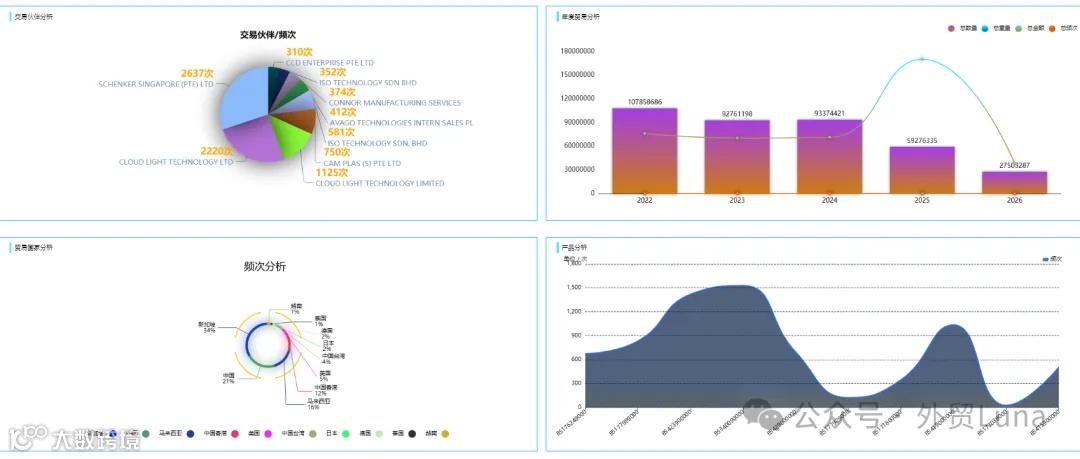Screen dimensions: 1080x459
Task: Click SCHENKER SINGAPORE (PTE) LTD label
Action: click(x=156, y=83)
